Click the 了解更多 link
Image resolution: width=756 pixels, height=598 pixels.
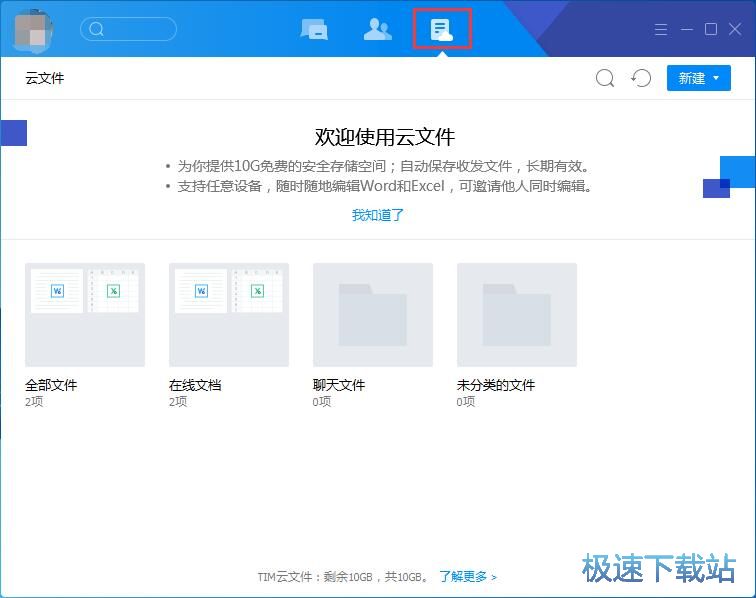467,577
